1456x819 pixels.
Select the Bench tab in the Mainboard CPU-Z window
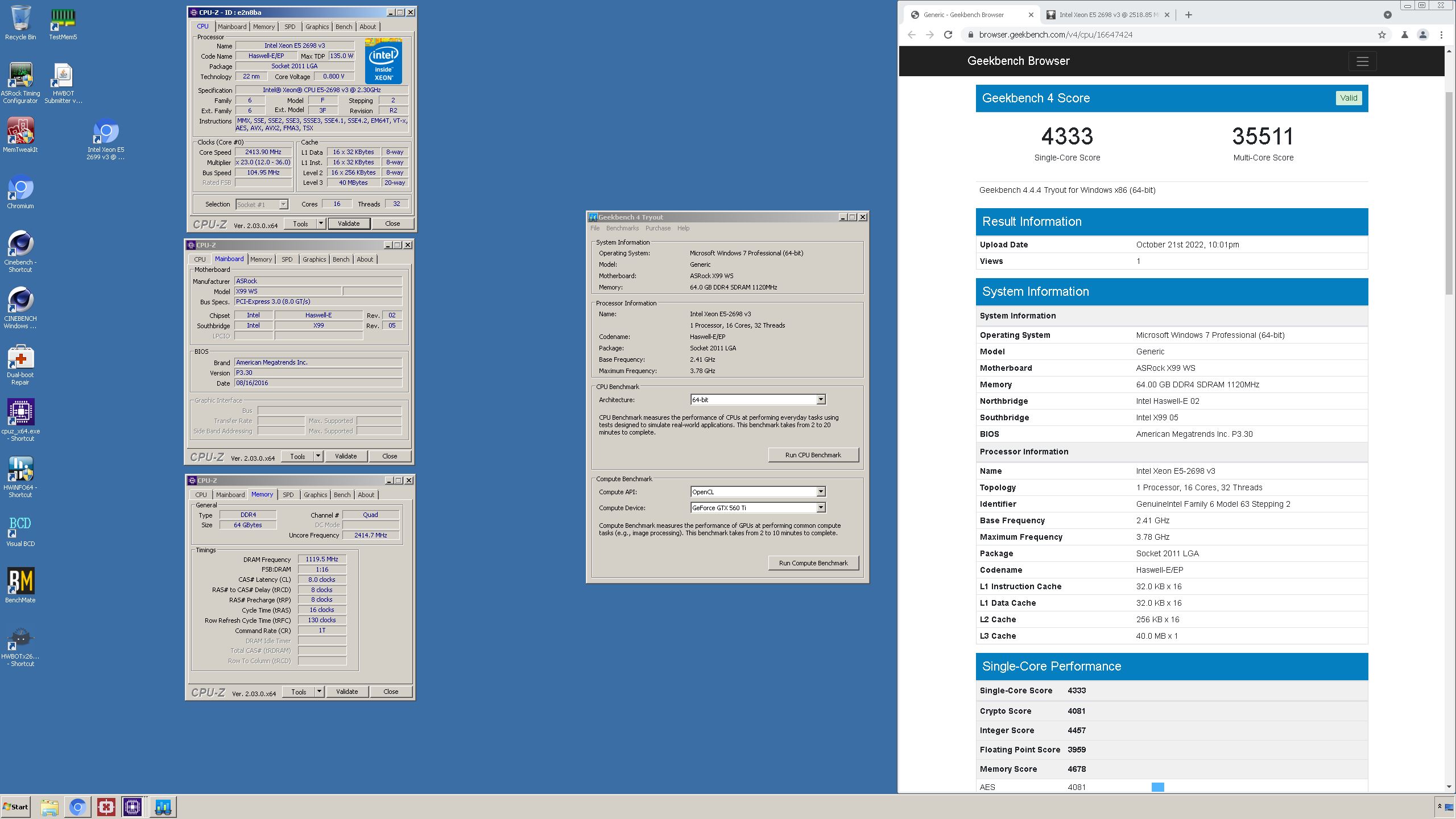(x=341, y=259)
